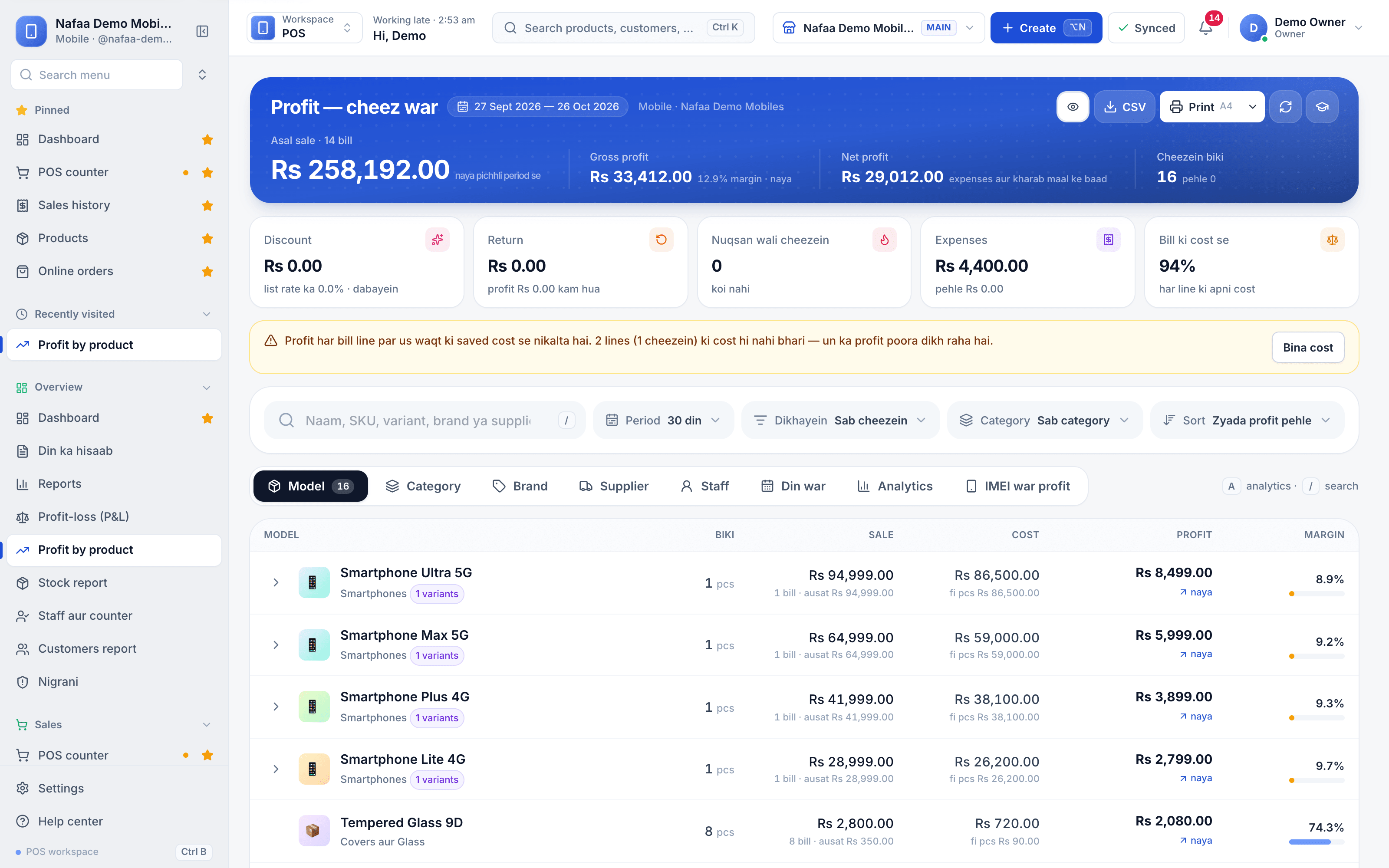Screen dimensions: 1389x868
Task: Click the Smartphone Ultra 5G thumbnail
Action: tap(314, 582)
